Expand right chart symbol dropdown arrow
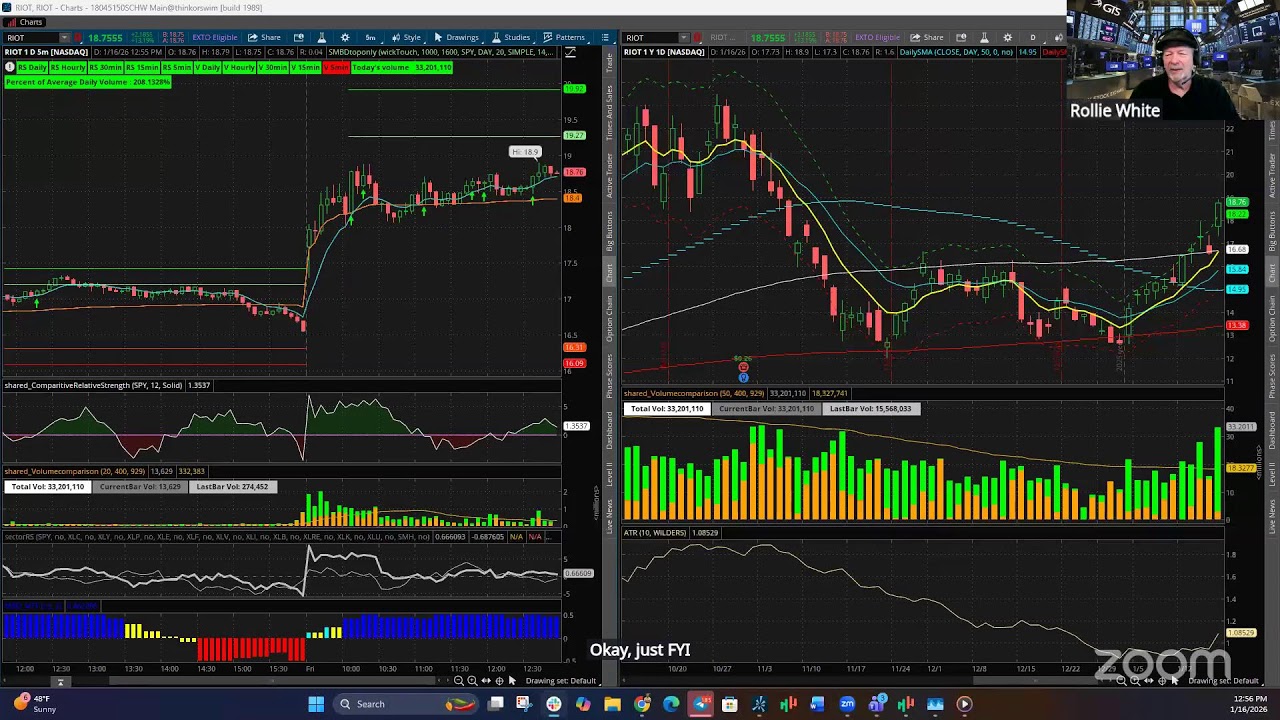This screenshot has height=720, width=1280. 685,38
